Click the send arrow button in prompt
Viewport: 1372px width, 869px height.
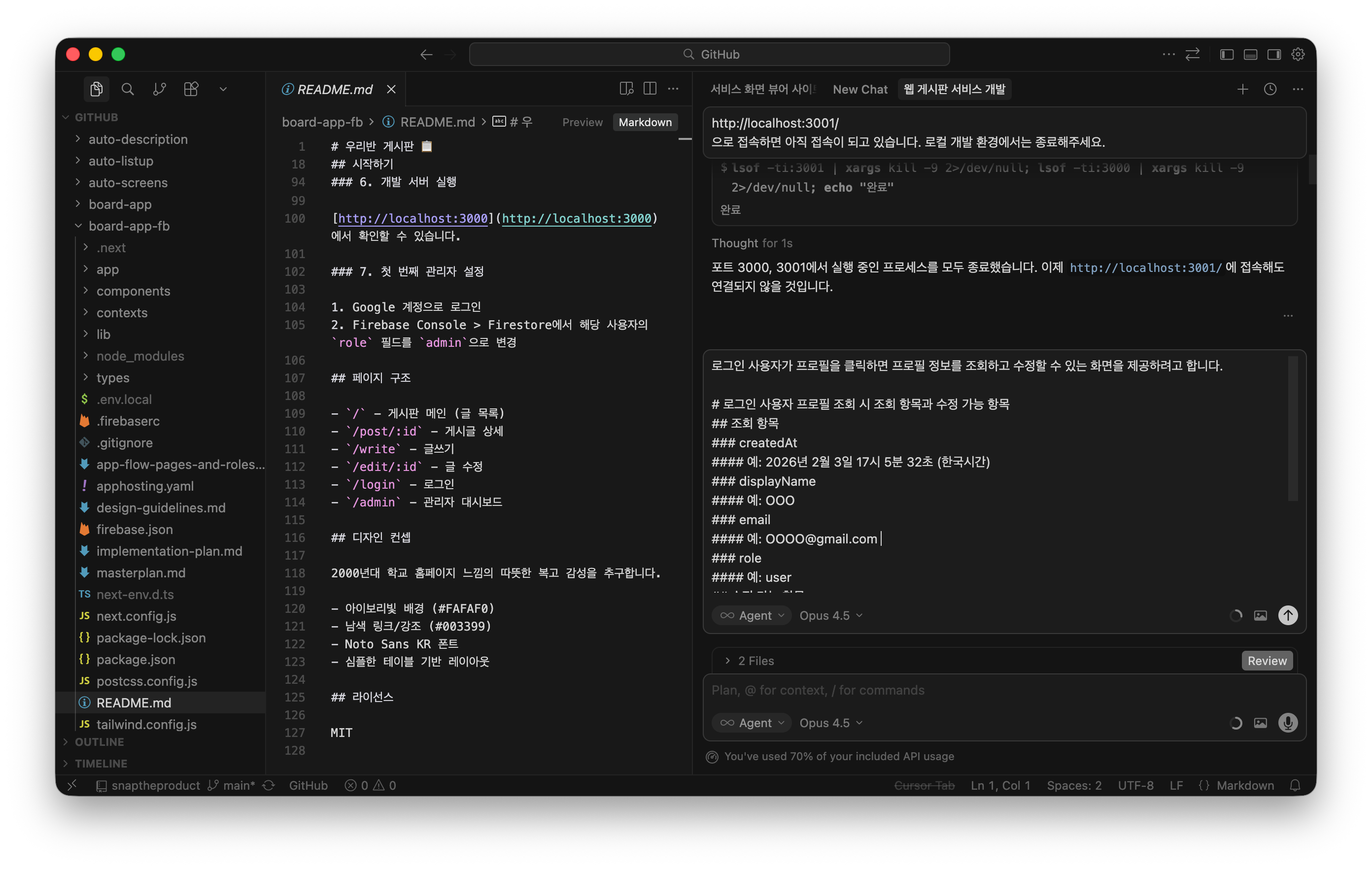coord(1288,615)
